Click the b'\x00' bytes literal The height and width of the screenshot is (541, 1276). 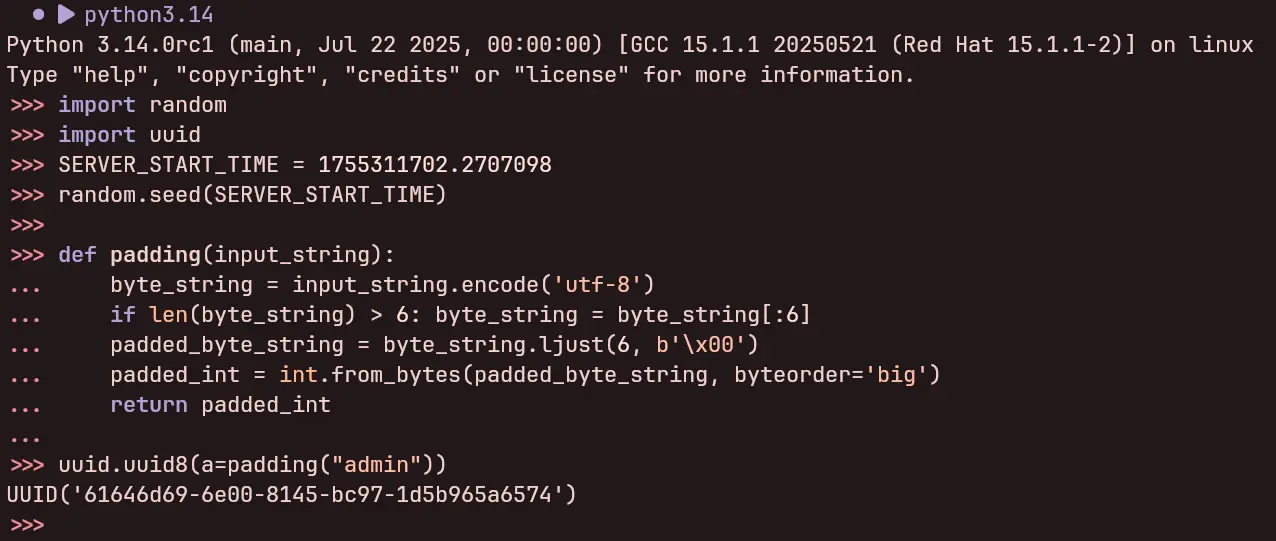click(695, 345)
